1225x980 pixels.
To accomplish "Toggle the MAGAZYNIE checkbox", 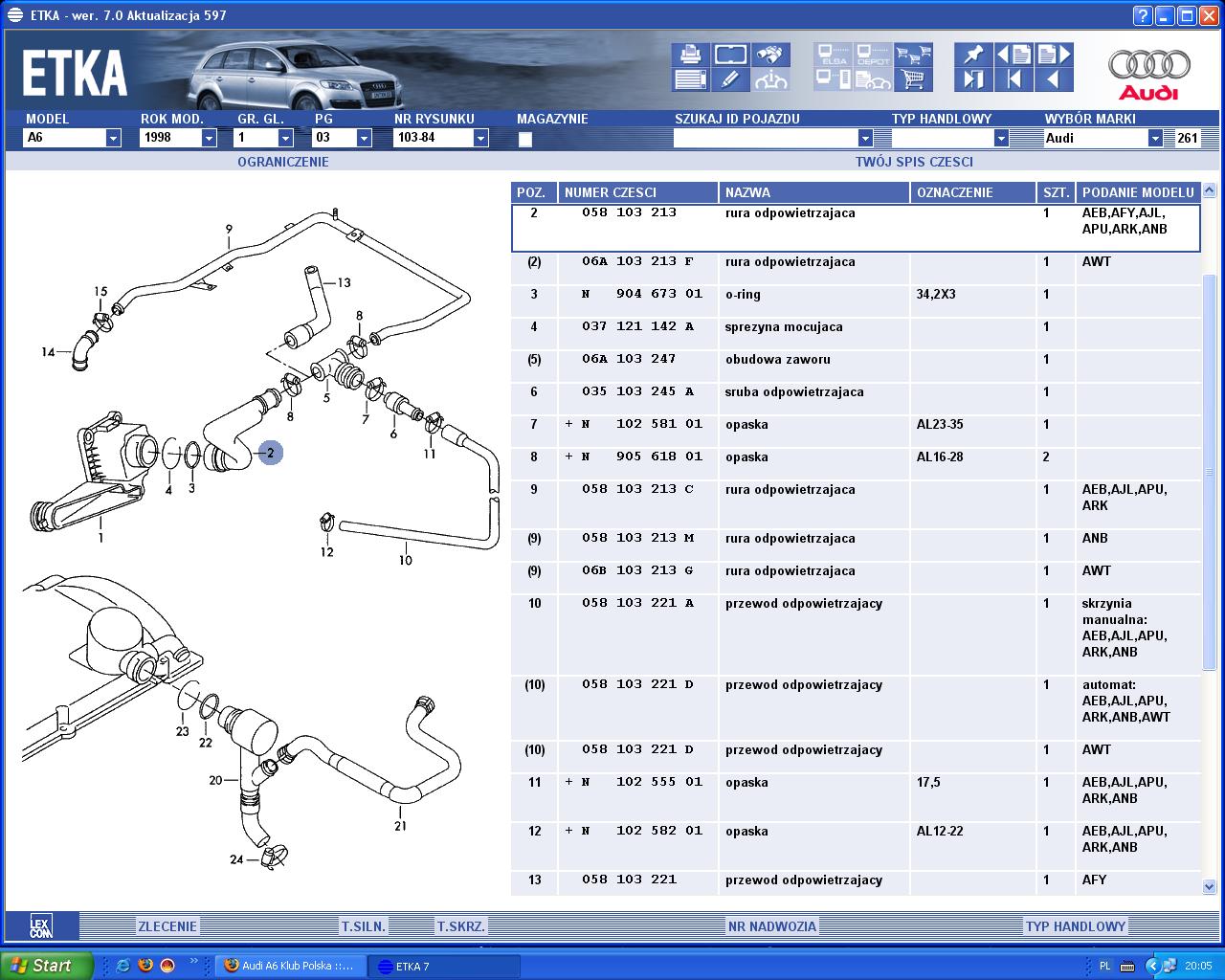I will click(x=524, y=139).
